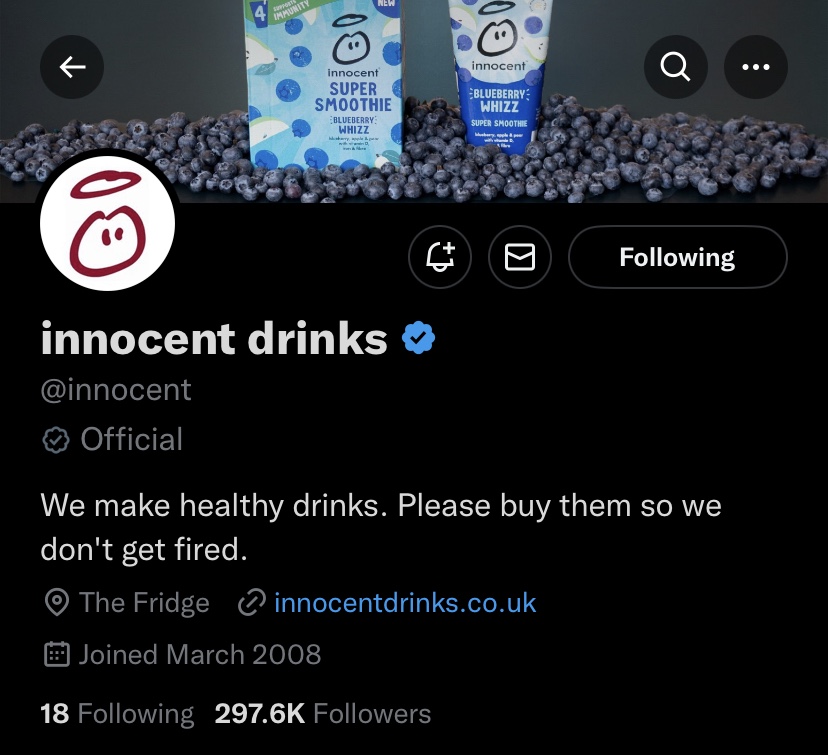View the 297.6K Followers list
Viewport: 828px width, 755px height.
322,714
